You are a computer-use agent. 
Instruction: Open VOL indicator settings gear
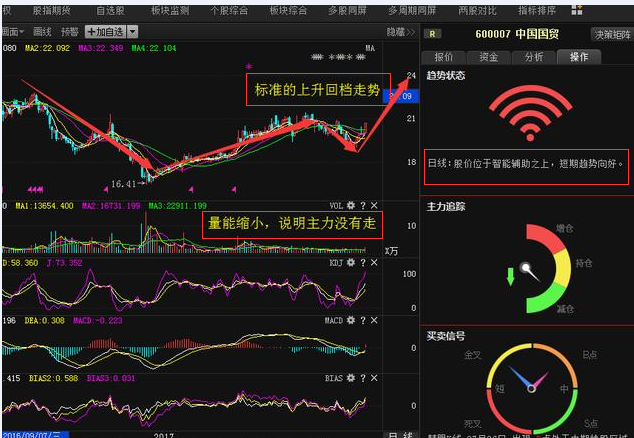(351, 205)
